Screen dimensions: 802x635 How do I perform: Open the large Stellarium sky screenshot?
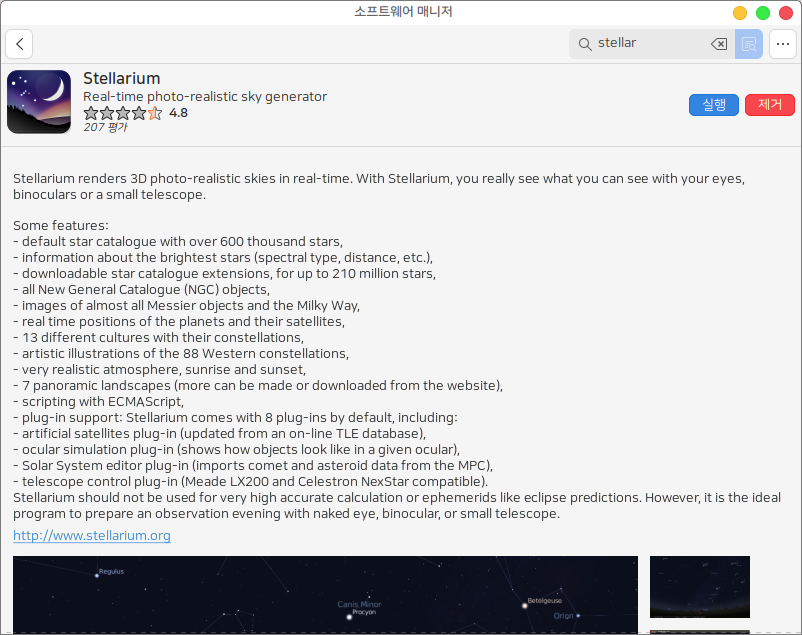click(x=325, y=595)
